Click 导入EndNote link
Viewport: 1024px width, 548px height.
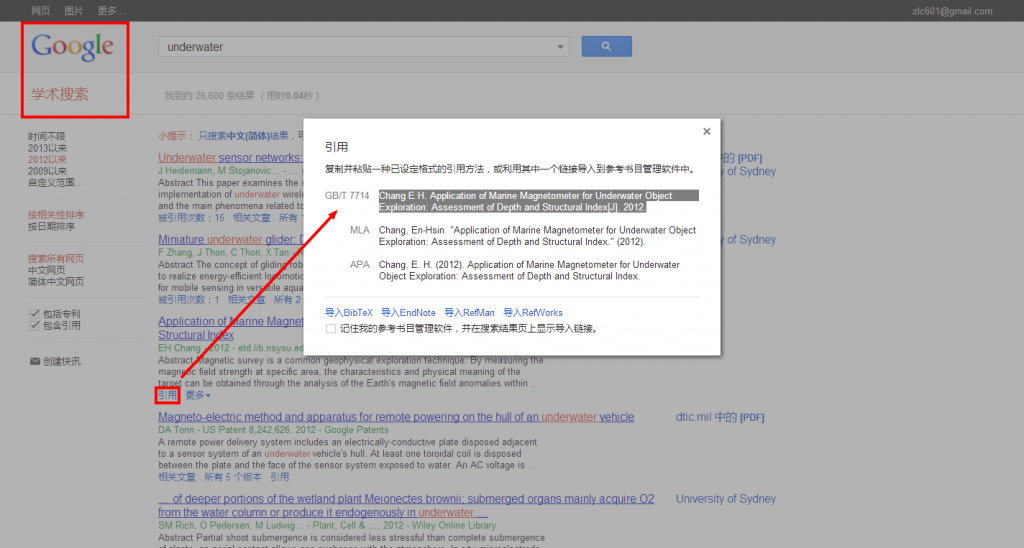click(x=408, y=312)
